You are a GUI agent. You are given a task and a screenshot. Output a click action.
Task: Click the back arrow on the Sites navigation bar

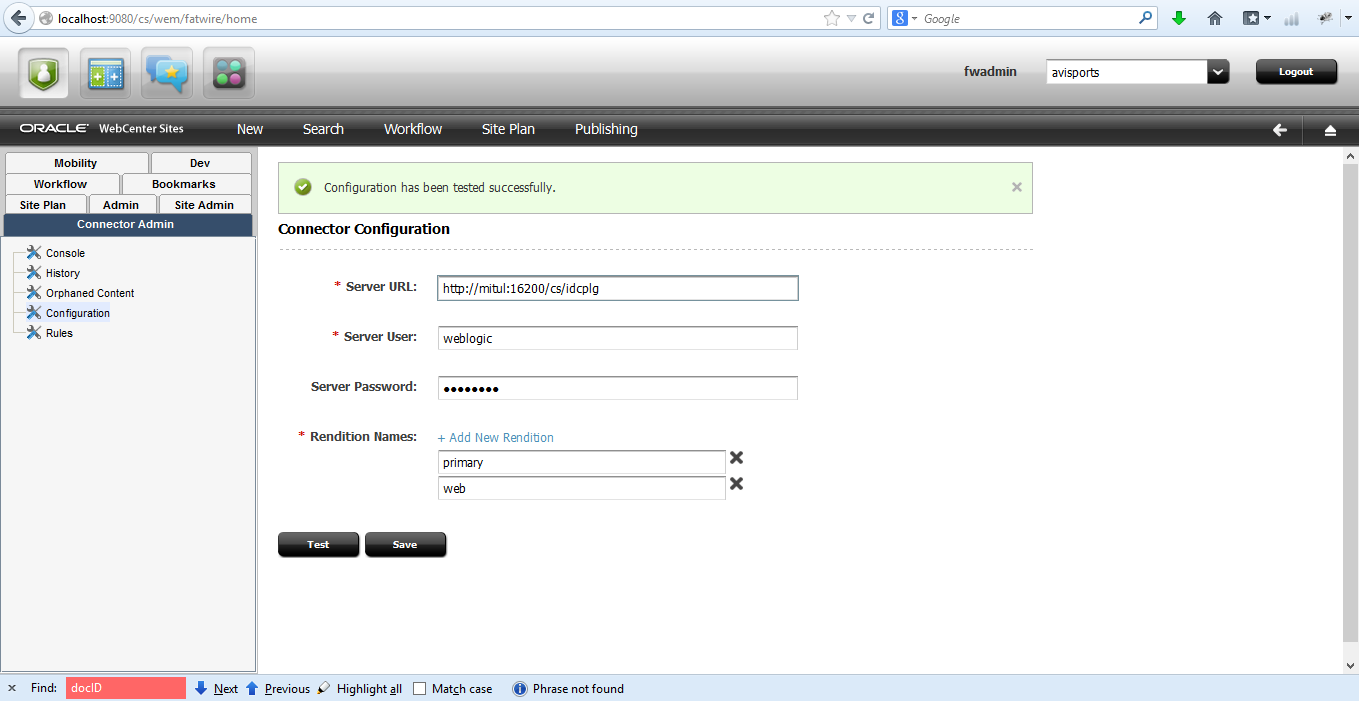pyautogui.click(x=1280, y=129)
